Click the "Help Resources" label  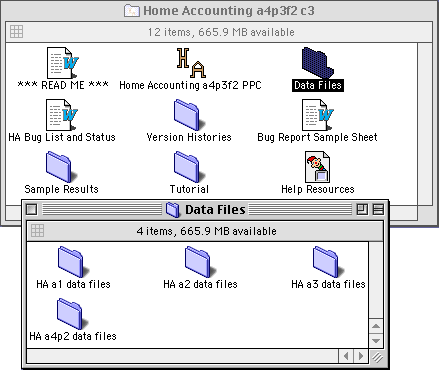pos(318,189)
